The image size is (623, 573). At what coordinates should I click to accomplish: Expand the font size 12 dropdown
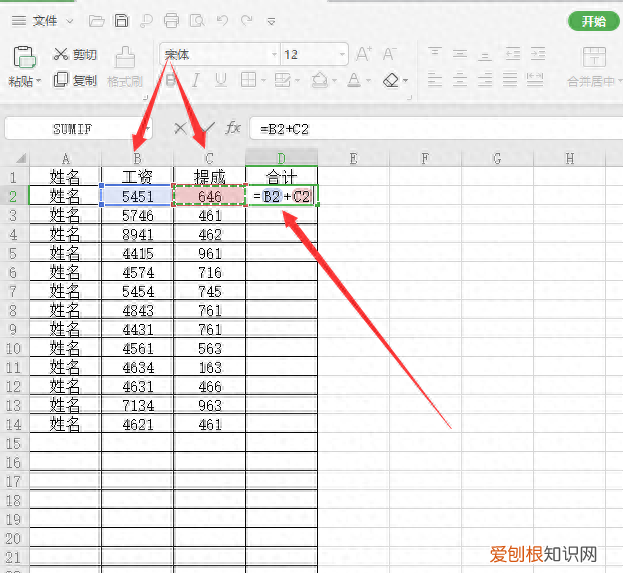coord(341,54)
